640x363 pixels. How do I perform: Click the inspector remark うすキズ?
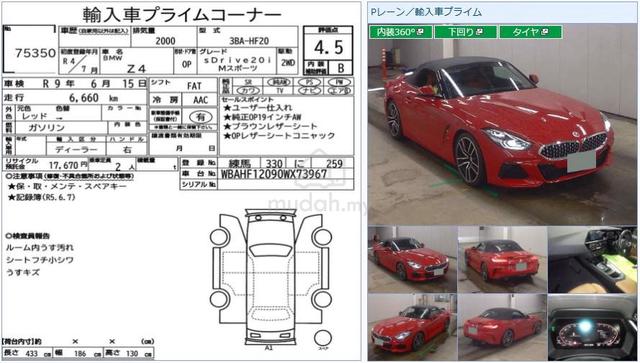click(x=23, y=272)
